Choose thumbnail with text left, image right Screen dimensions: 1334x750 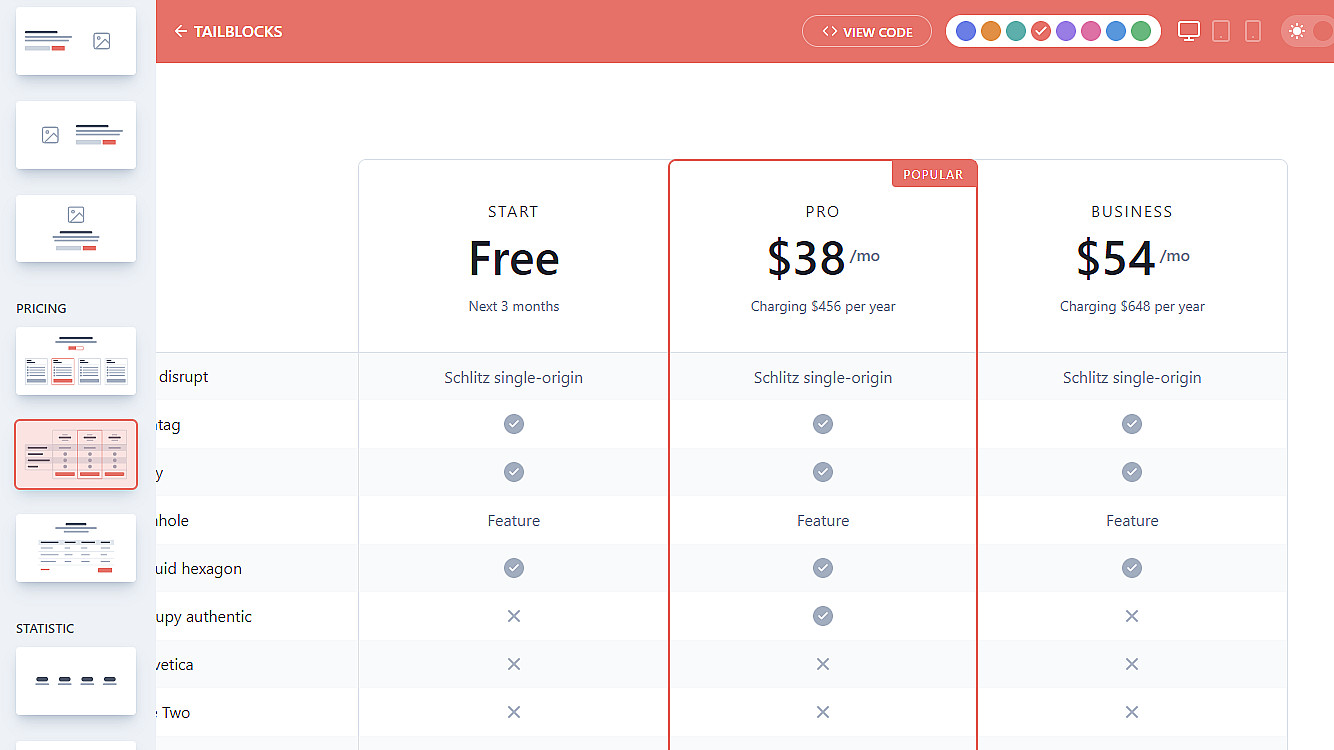pos(76,41)
